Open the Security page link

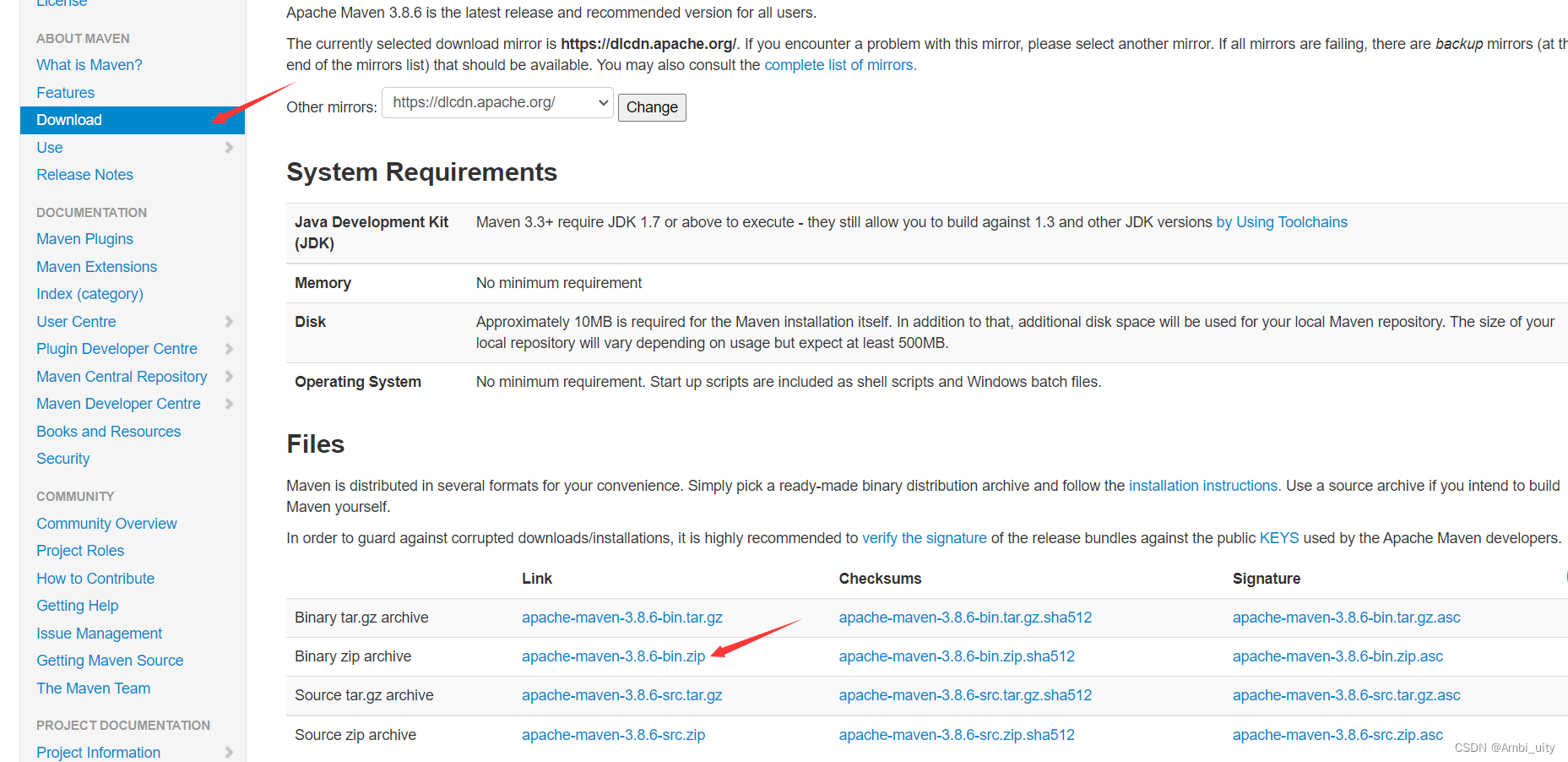tap(63, 459)
